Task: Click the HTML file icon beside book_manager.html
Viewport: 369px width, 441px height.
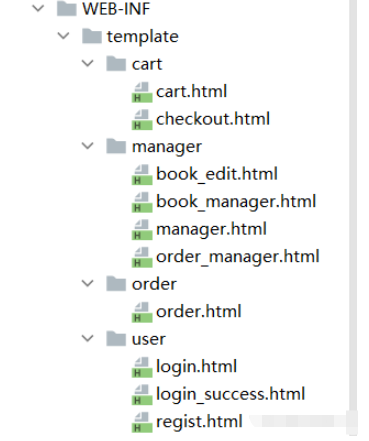Action: tap(142, 202)
